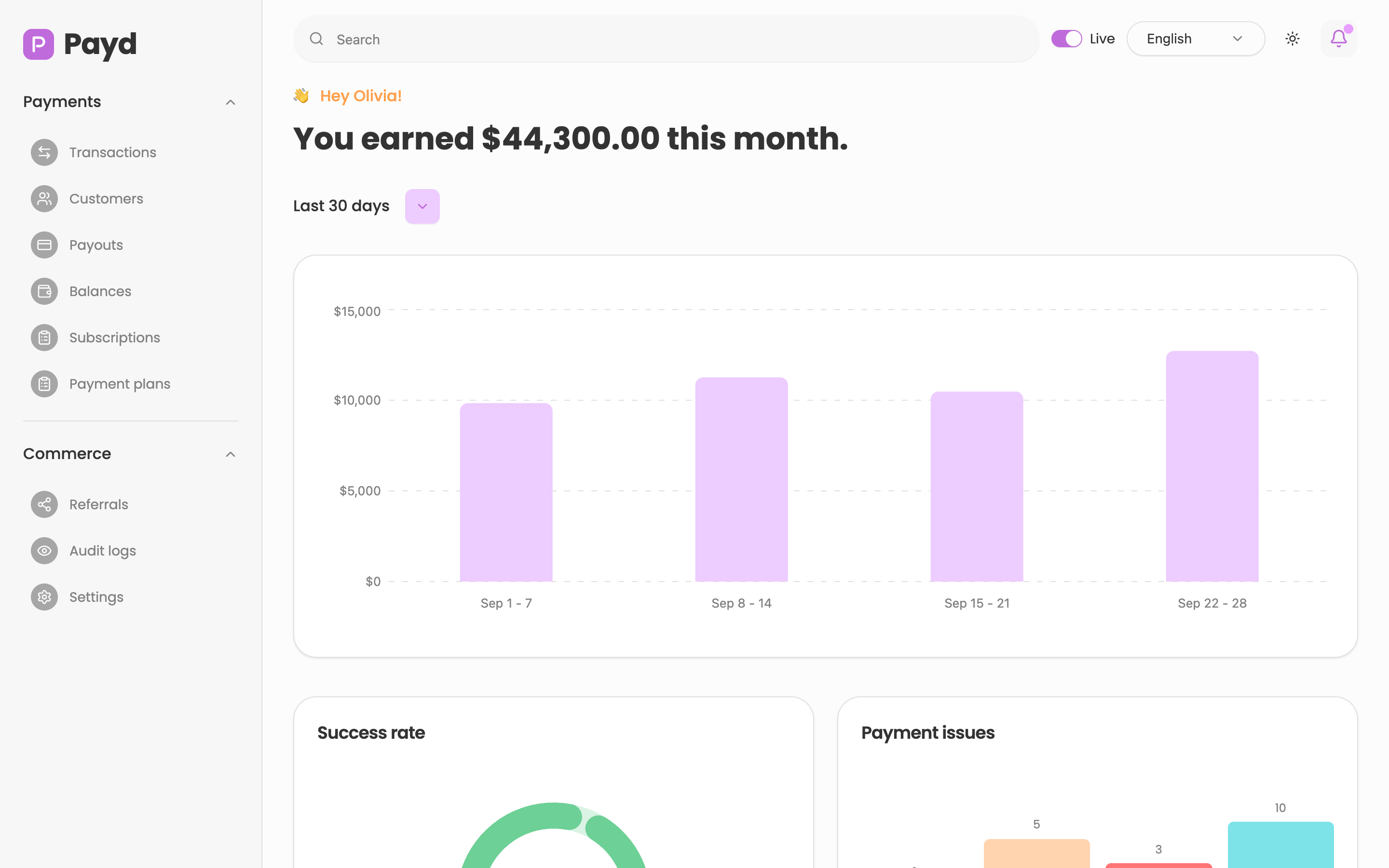The height and width of the screenshot is (868, 1389).
Task: Open the Last 30 days dropdown
Action: [x=422, y=206]
